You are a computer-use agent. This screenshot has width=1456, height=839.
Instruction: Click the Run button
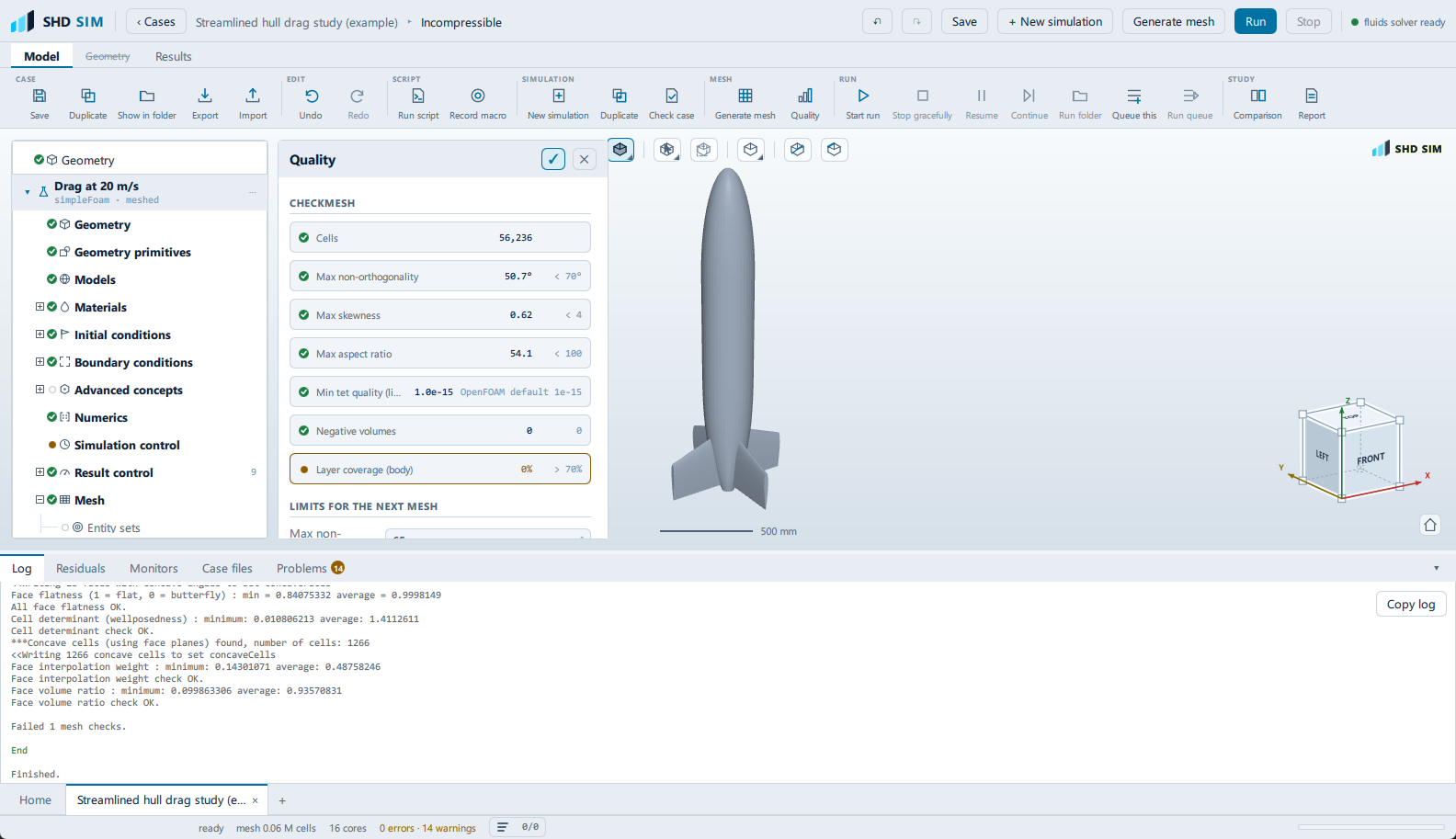[x=1256, y=21]
